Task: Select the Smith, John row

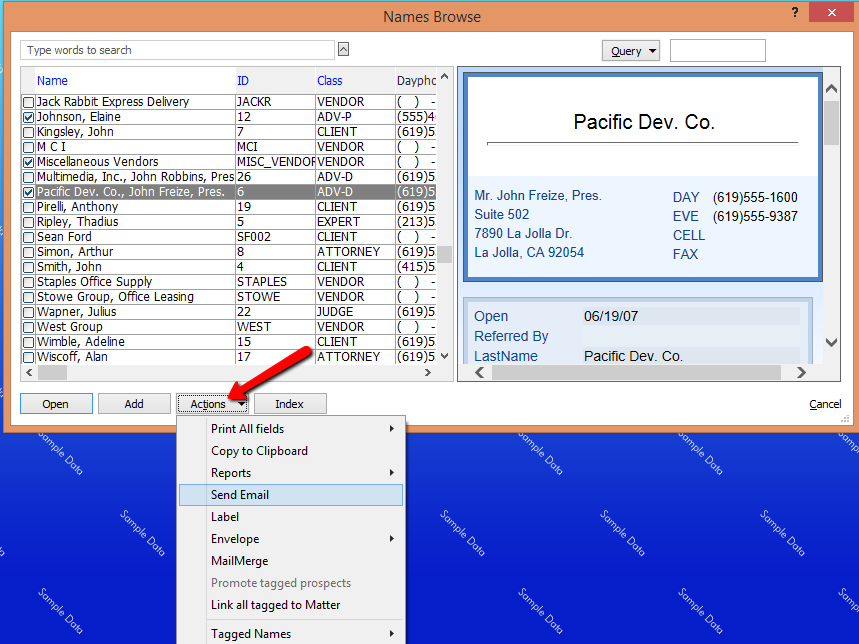Action: (x=229, y=267)
